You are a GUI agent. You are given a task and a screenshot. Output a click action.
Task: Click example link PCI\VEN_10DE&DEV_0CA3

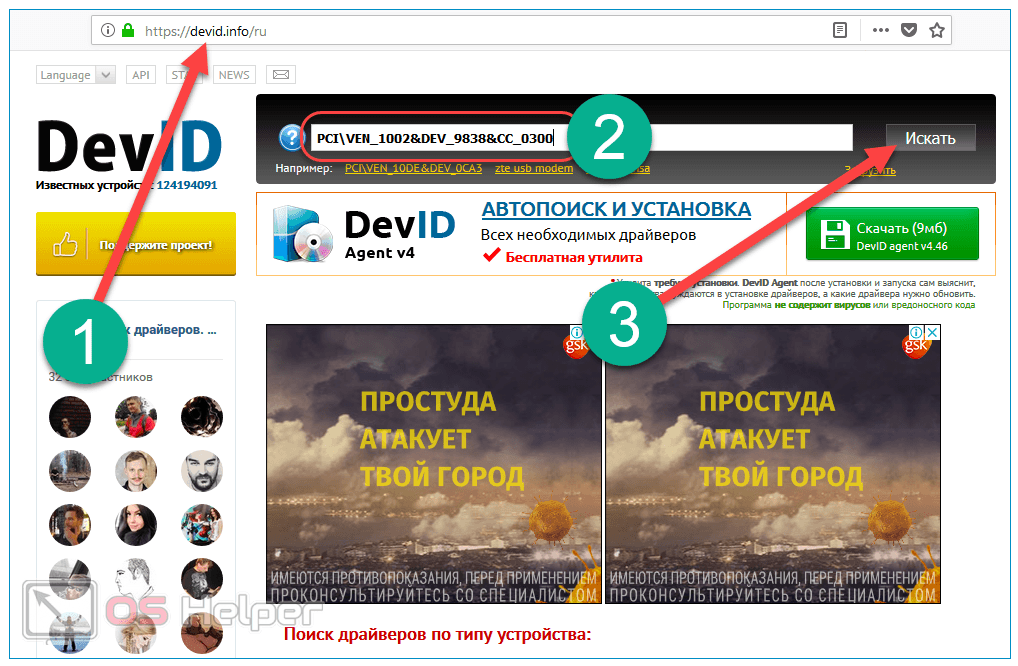[x=413, y=168]
